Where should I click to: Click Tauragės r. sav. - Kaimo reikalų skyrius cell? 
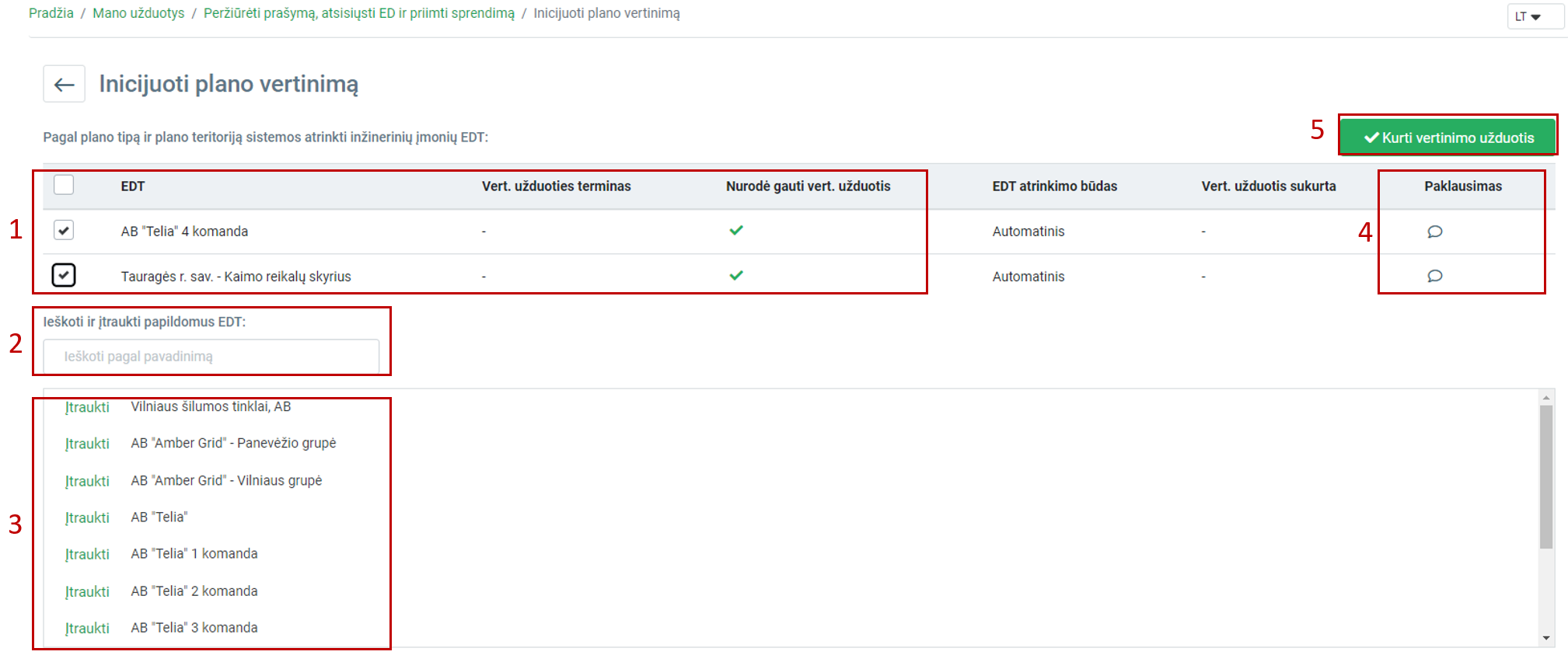click(236, 276)
